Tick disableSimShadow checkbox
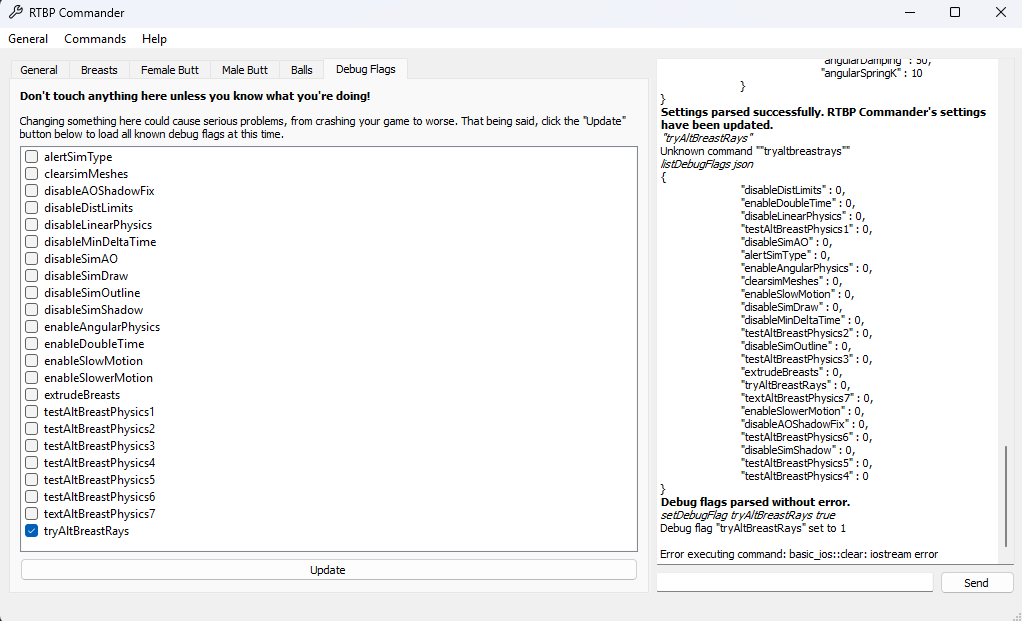 pyautogui.click(x=31, y=309)
